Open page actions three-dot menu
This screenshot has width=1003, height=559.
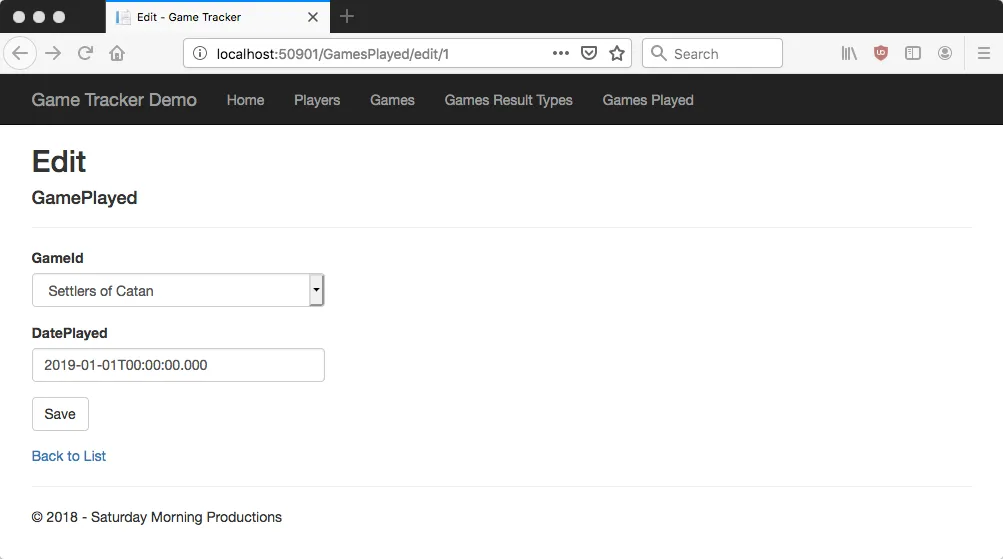pyautogui.click(x=561, y=53)
